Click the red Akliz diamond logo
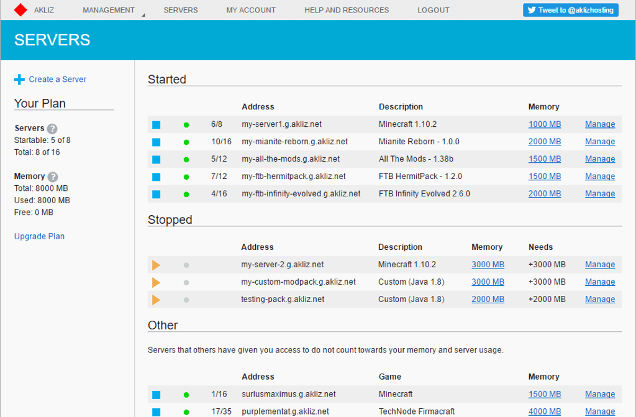This screenshot has width=636, height=417. tap(19, 9)
